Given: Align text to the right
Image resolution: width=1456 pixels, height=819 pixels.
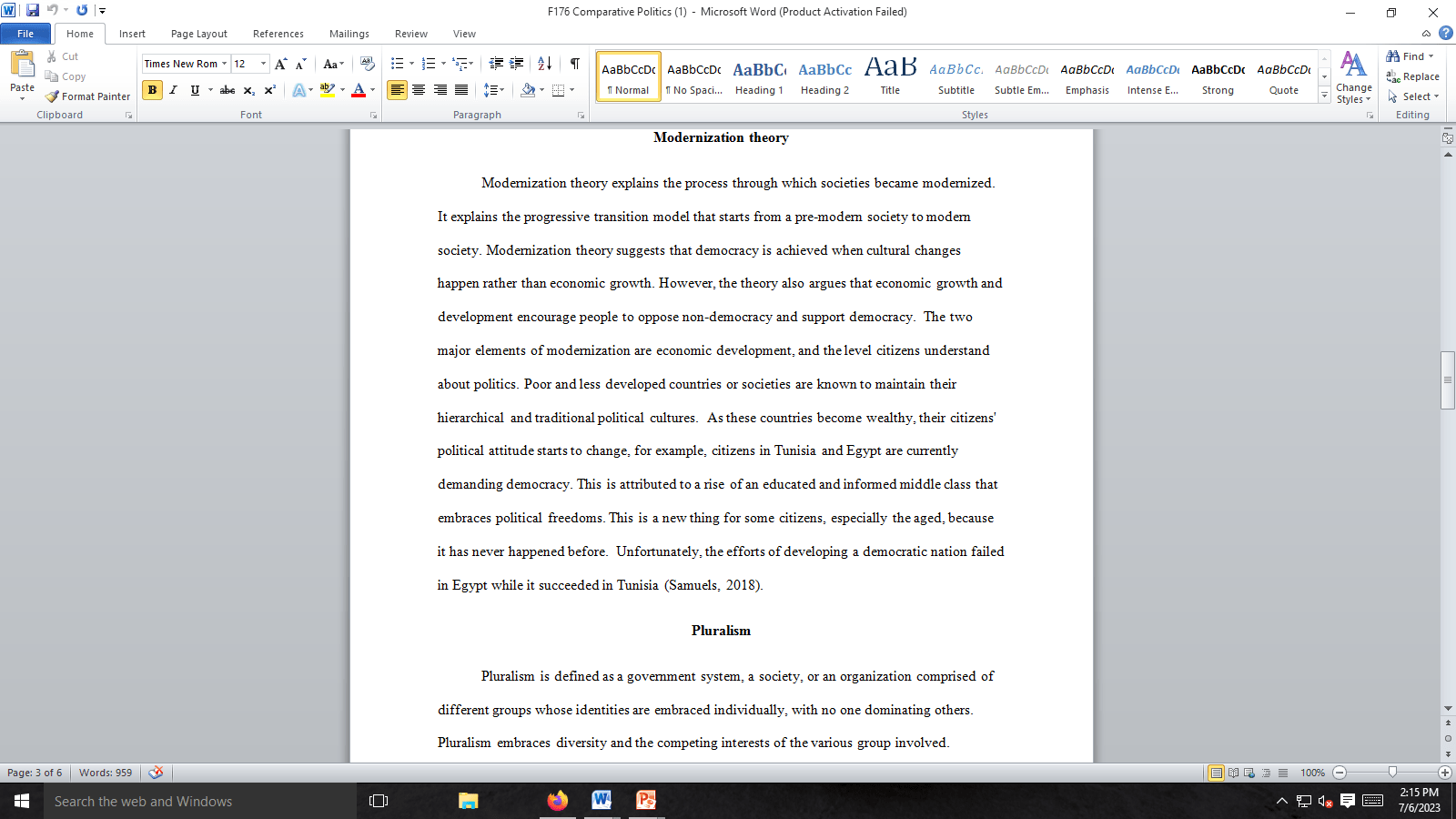Looking at the screenshot, I should coord(440,90).
